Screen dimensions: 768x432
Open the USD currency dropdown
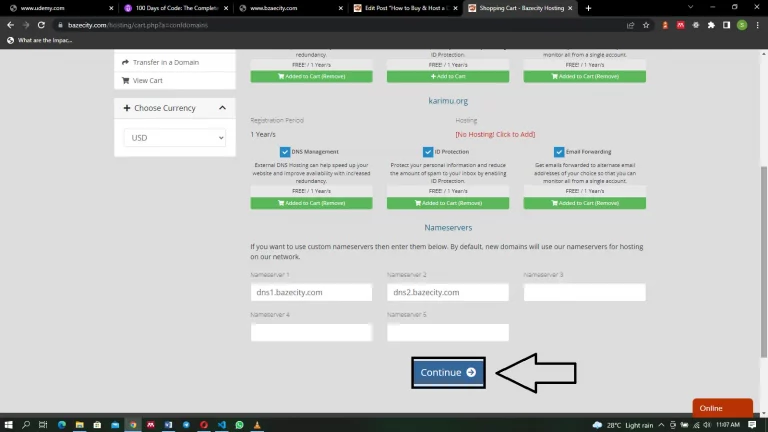pos(174,138)
